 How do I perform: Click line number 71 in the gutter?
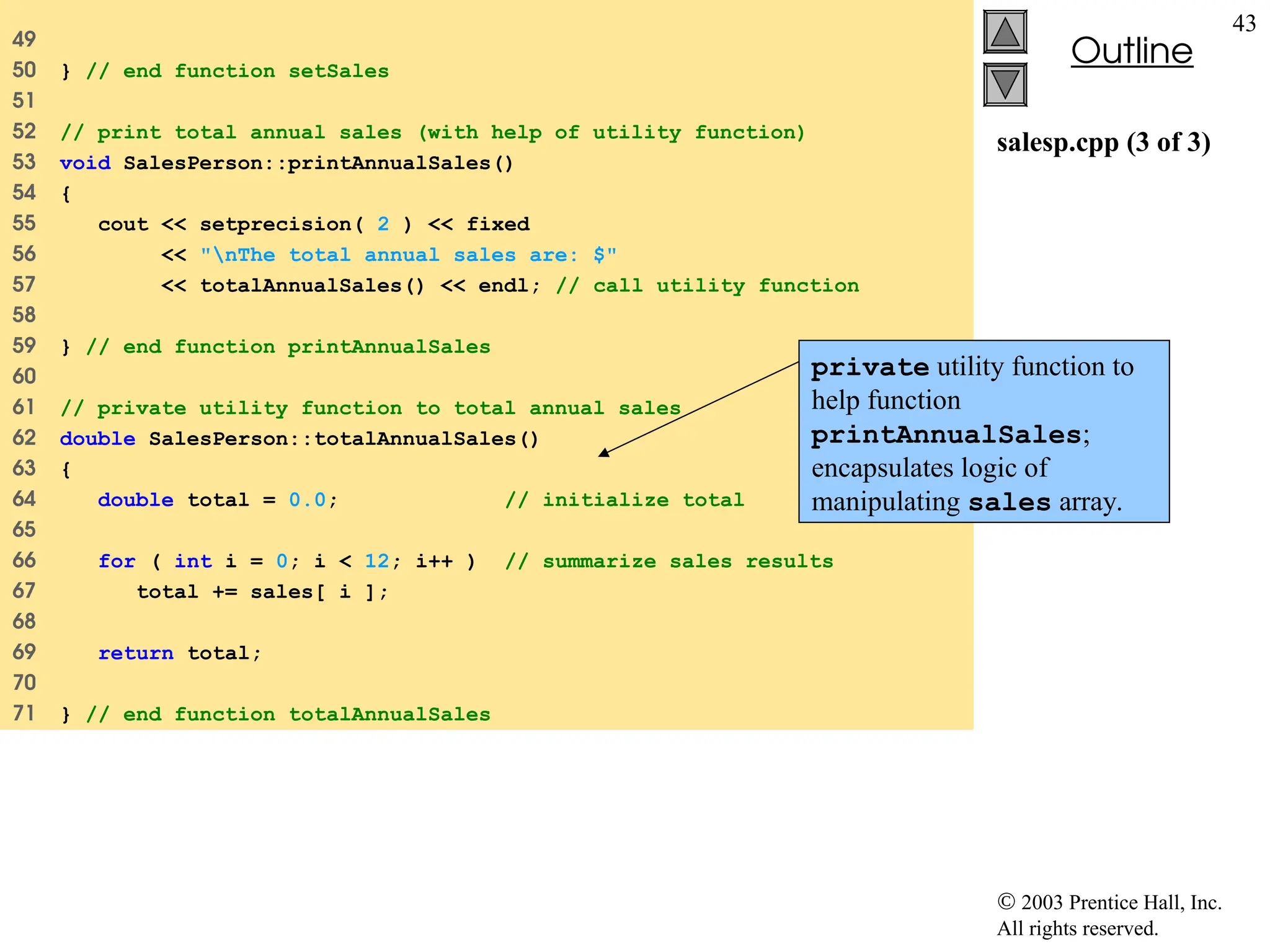(24, 713)
